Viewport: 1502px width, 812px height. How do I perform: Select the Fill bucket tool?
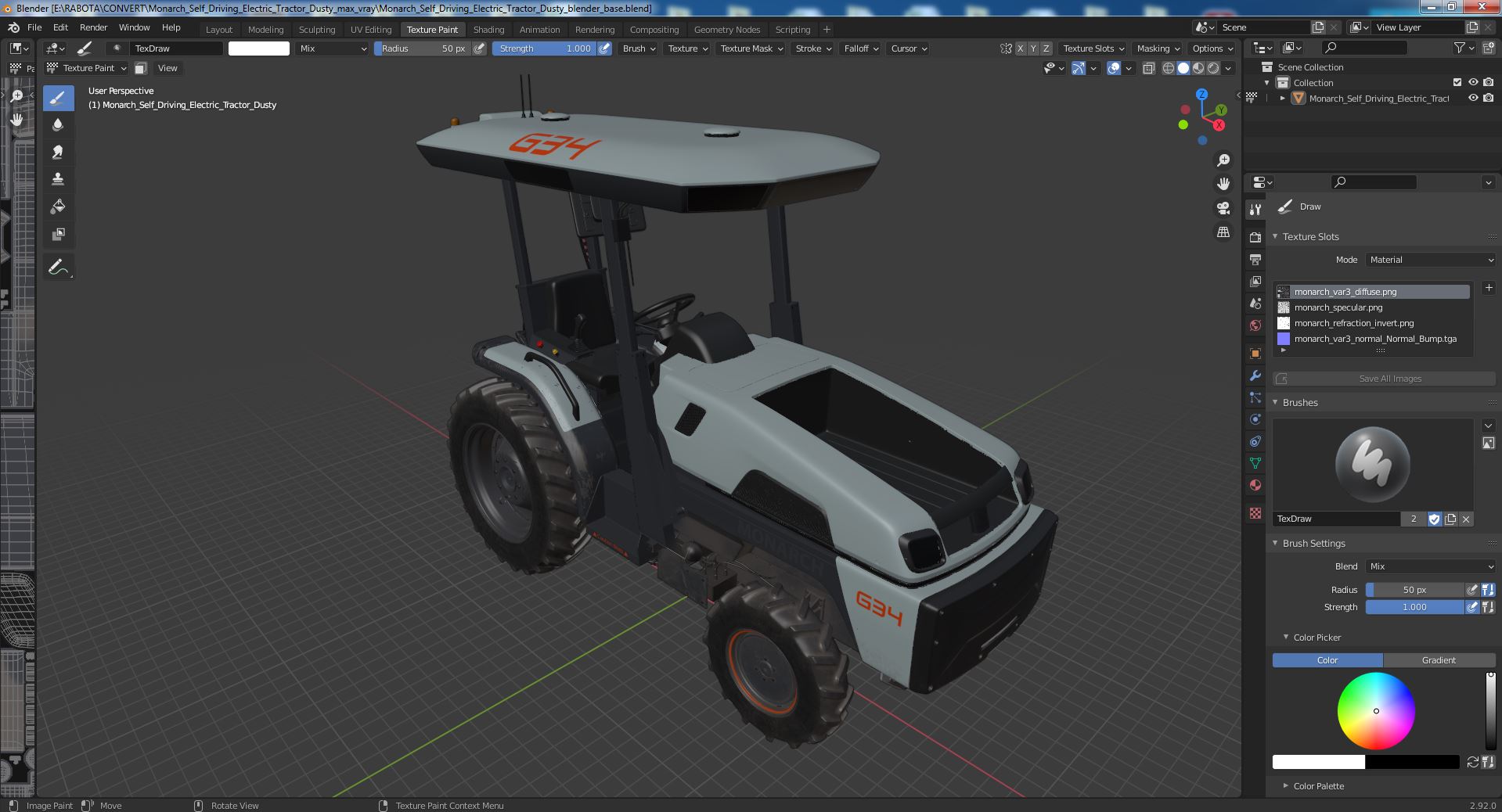click(58, 207)
